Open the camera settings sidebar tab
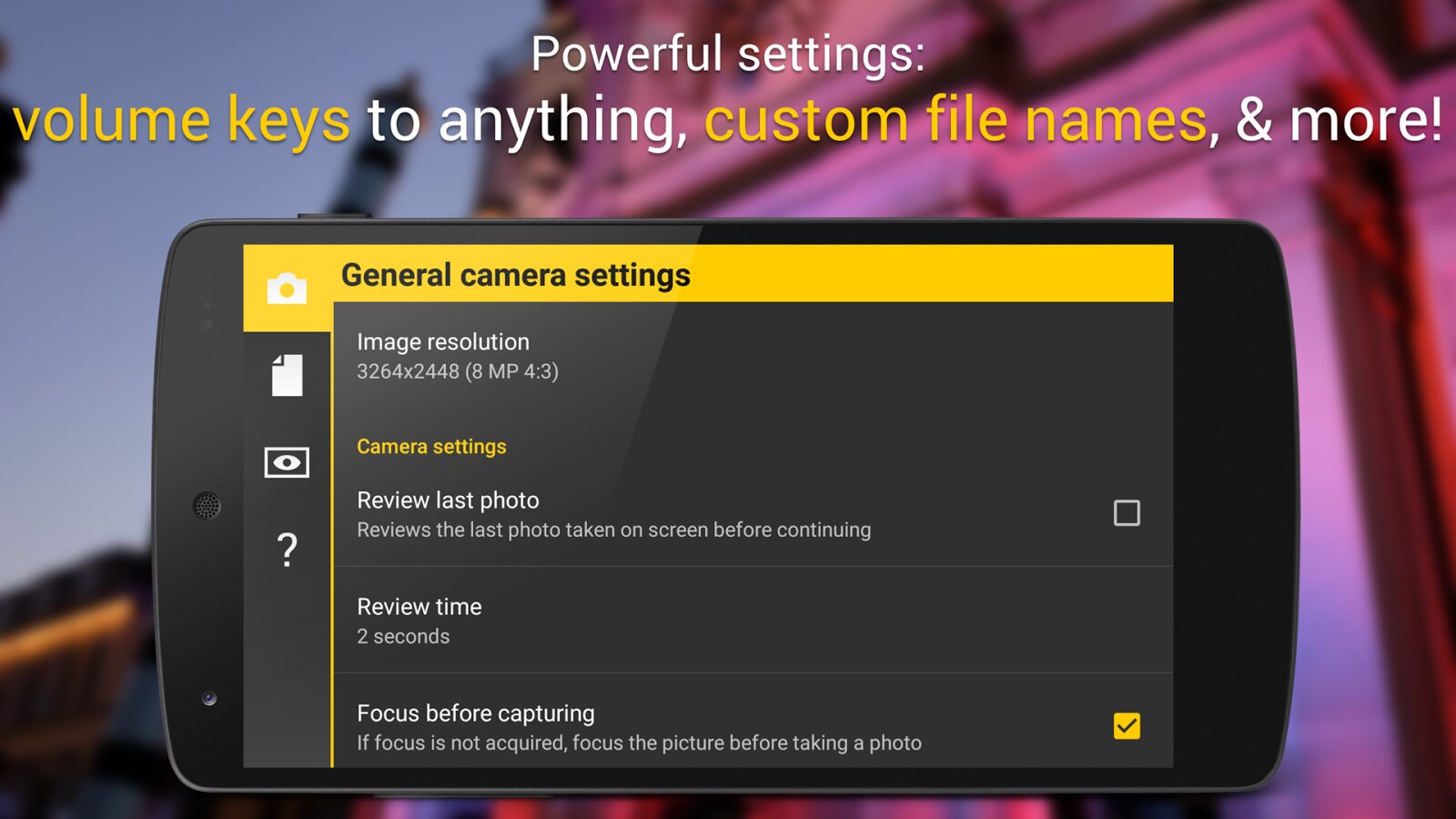The height and width of the screenshot is (819, 1456). point(287,288)
